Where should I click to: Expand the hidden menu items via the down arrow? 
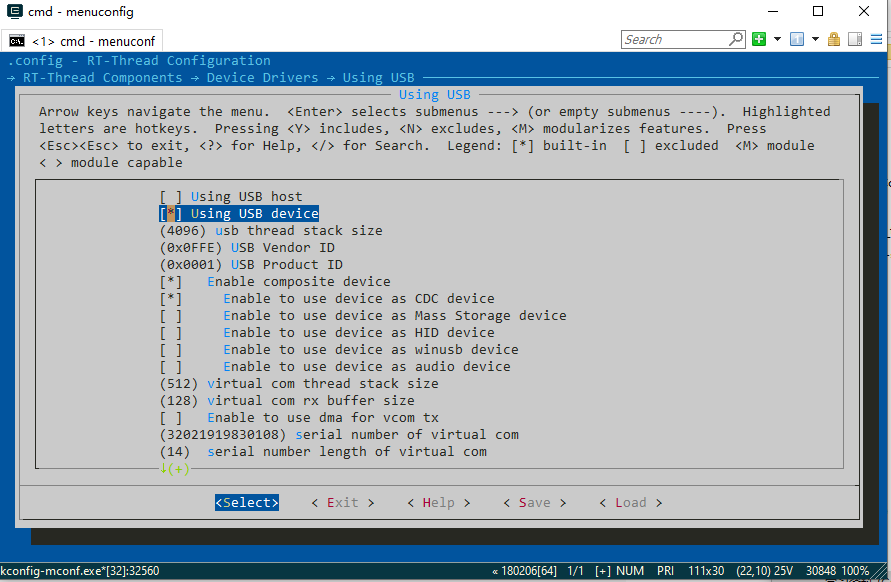(168, 468)
